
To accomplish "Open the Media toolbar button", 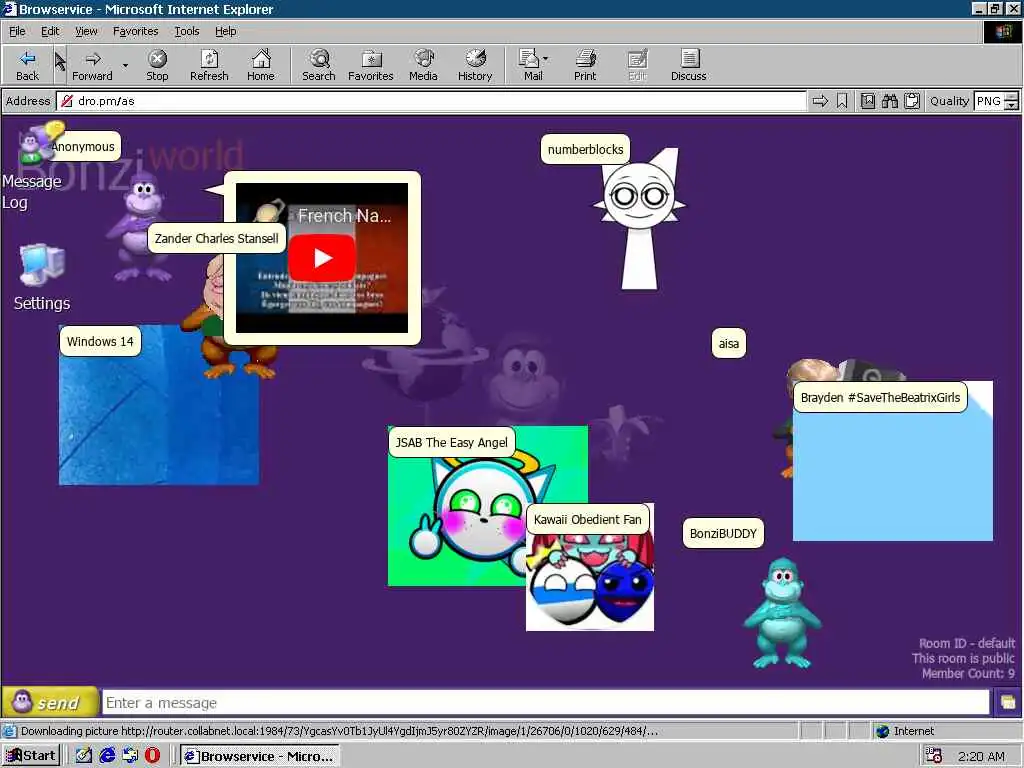I will (x=423, y=65).
